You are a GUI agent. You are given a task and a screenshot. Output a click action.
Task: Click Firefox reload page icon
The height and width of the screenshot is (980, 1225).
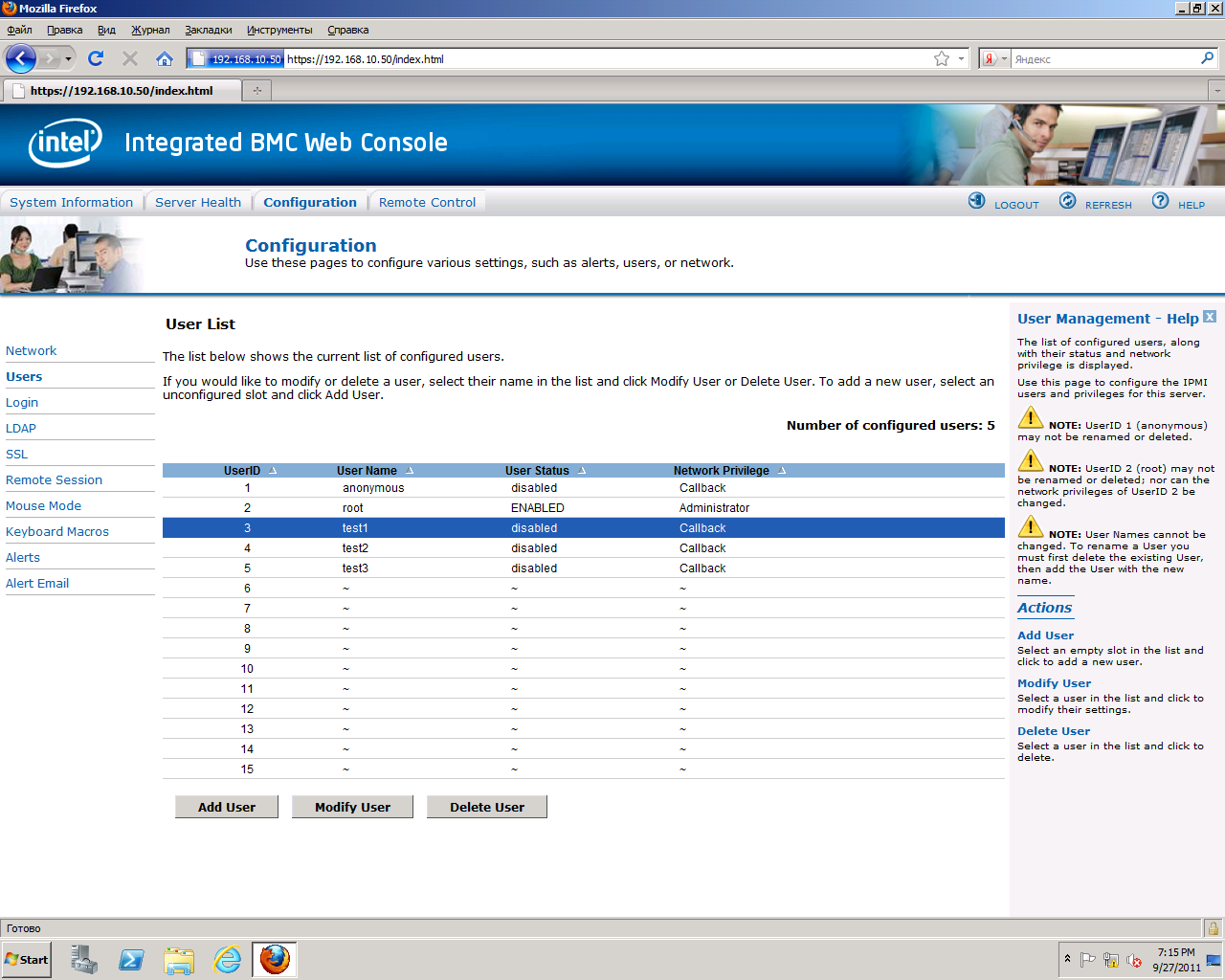(96, 58)
